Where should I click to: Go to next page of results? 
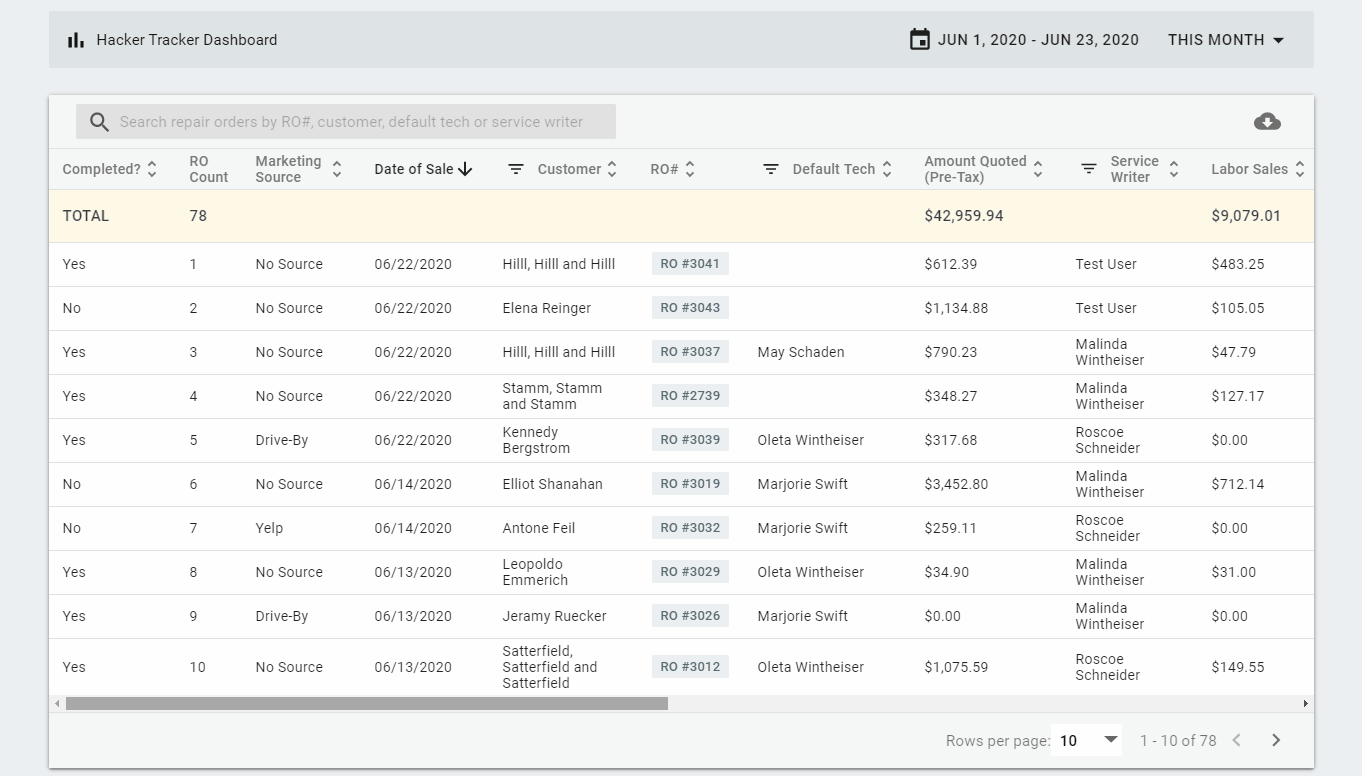coord(1276,740)
